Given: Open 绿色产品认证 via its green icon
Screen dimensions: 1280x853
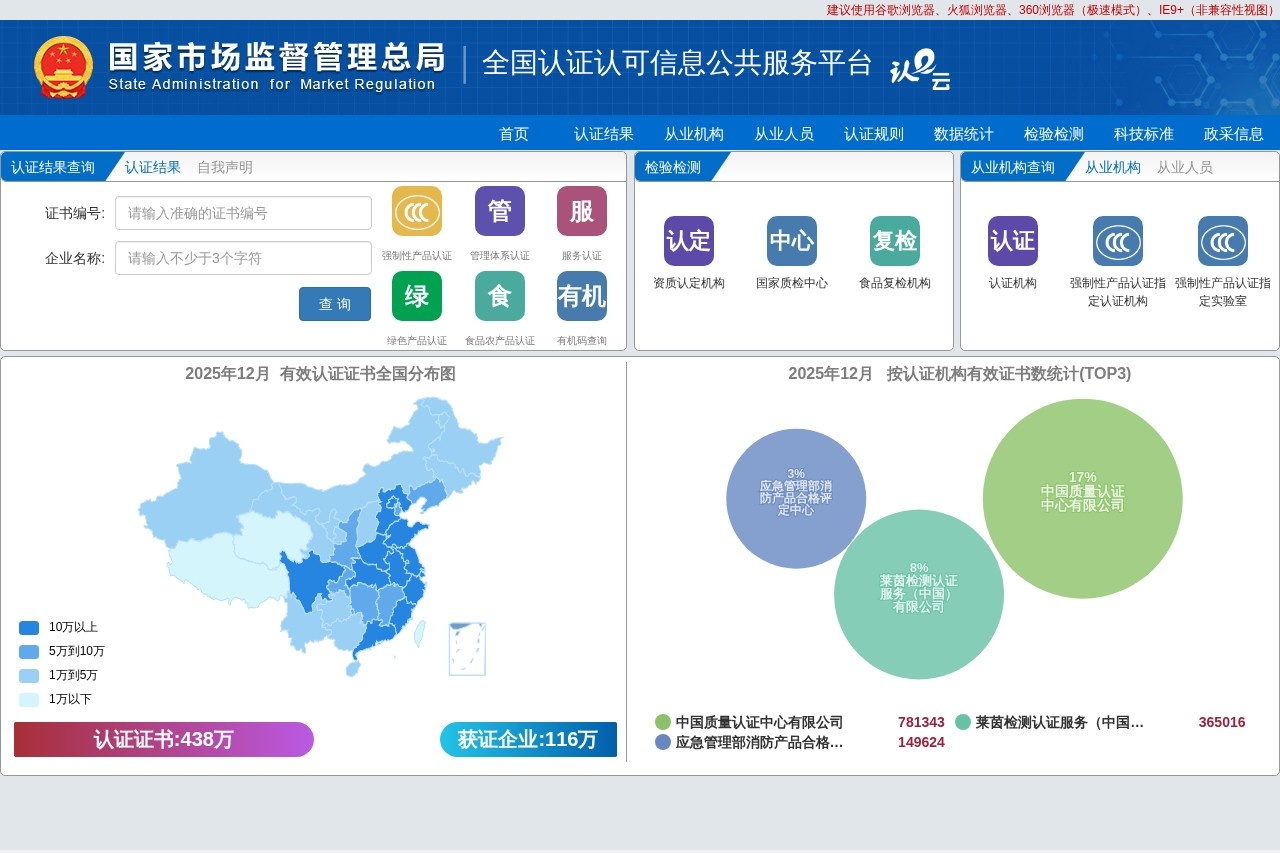Looking at the screenshot, I should tap(417, 296).
